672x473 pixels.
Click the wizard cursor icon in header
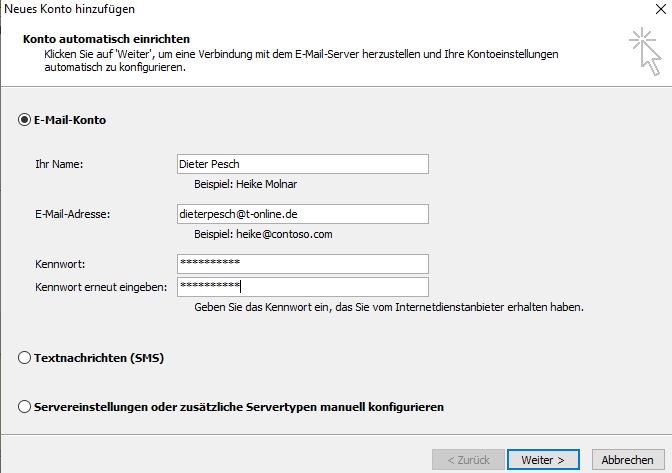[645, 51]
